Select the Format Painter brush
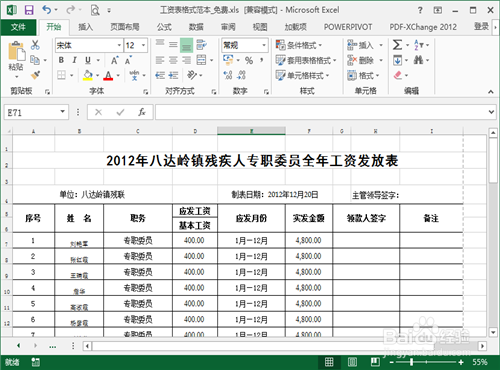The height and width of the screenshot is (370, 500). 35,75
